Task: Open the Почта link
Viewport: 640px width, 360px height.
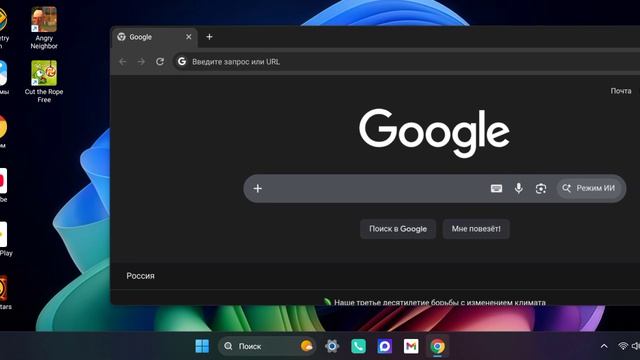Action: point(621,91)
